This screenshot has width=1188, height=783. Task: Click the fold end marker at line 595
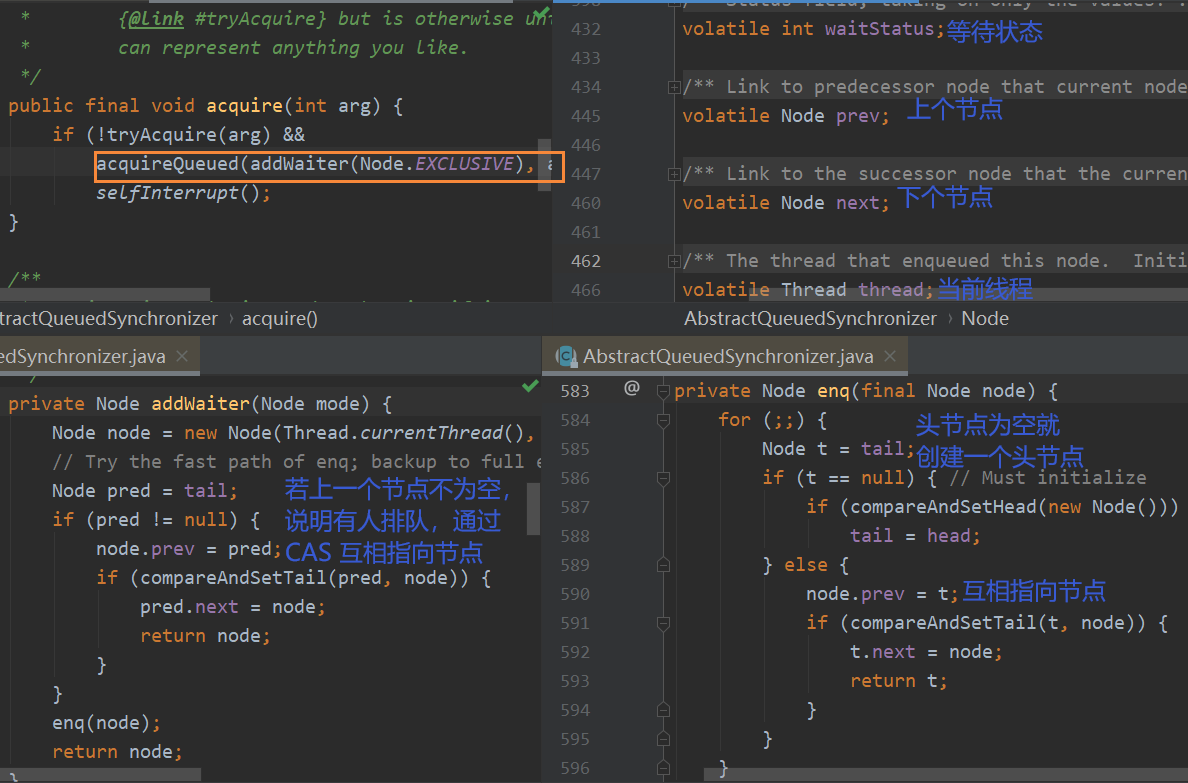pyautogui.click(x=663, y=739)
